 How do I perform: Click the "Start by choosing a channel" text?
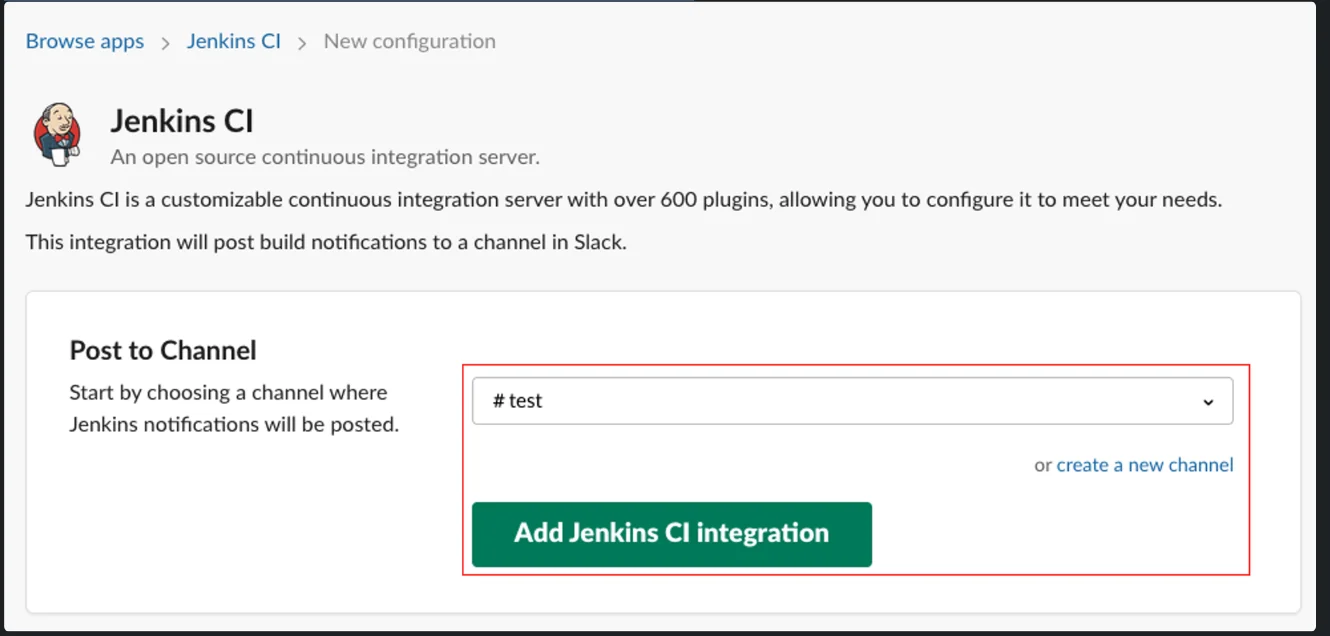click(228, 392)
